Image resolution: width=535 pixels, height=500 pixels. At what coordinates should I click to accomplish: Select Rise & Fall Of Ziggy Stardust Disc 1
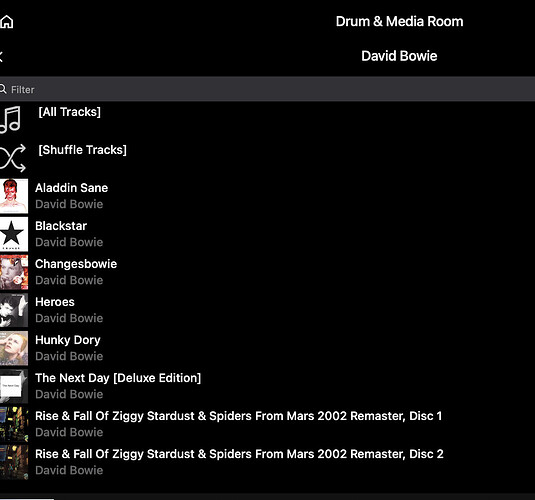238,416
